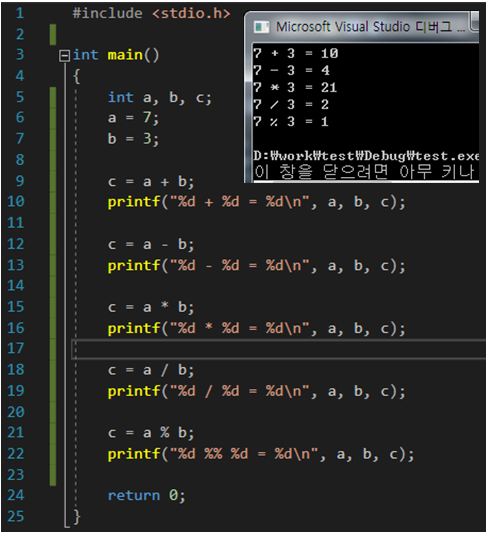The width and height of the screenshot is (487, 533).
Task: Place cursor on 'main' function name
Action: (125, 55)
